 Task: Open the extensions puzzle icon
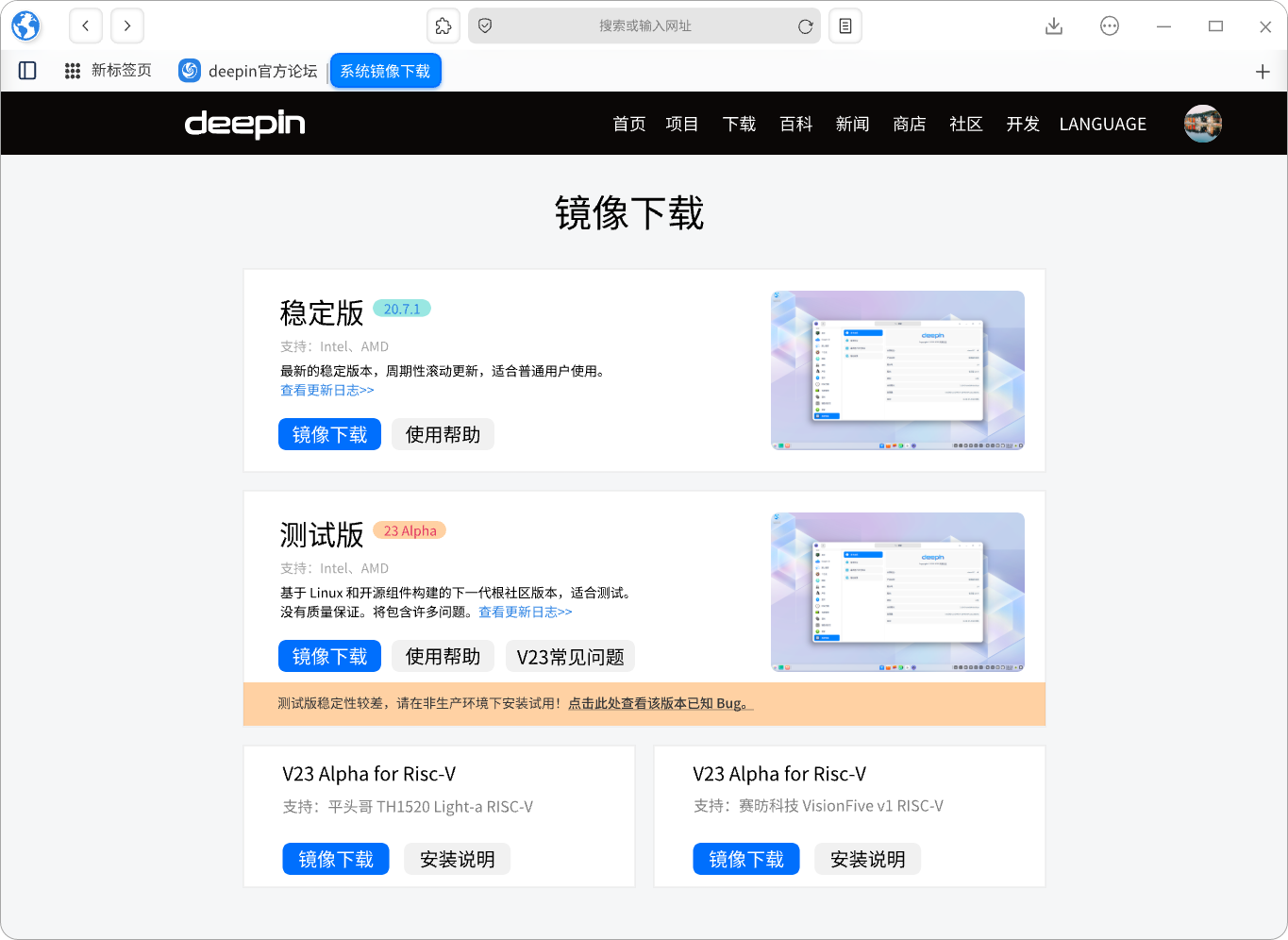coord(443,25)
